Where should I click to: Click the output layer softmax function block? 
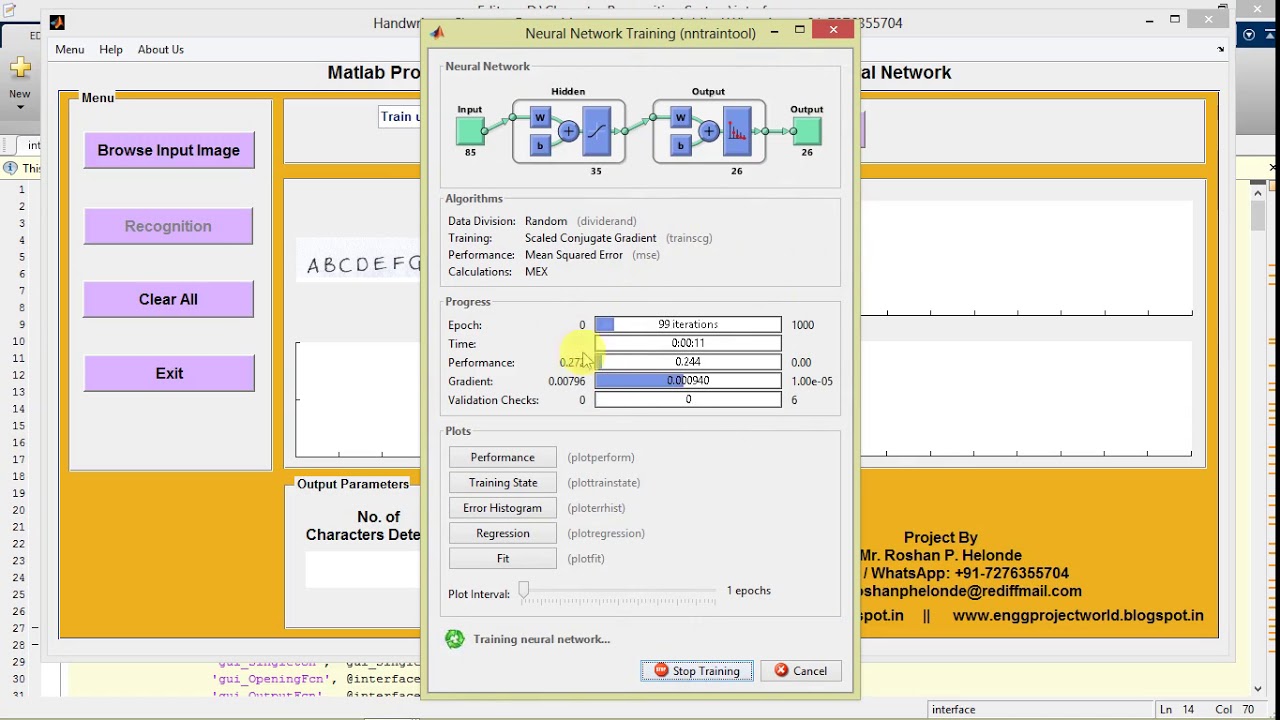737,131
